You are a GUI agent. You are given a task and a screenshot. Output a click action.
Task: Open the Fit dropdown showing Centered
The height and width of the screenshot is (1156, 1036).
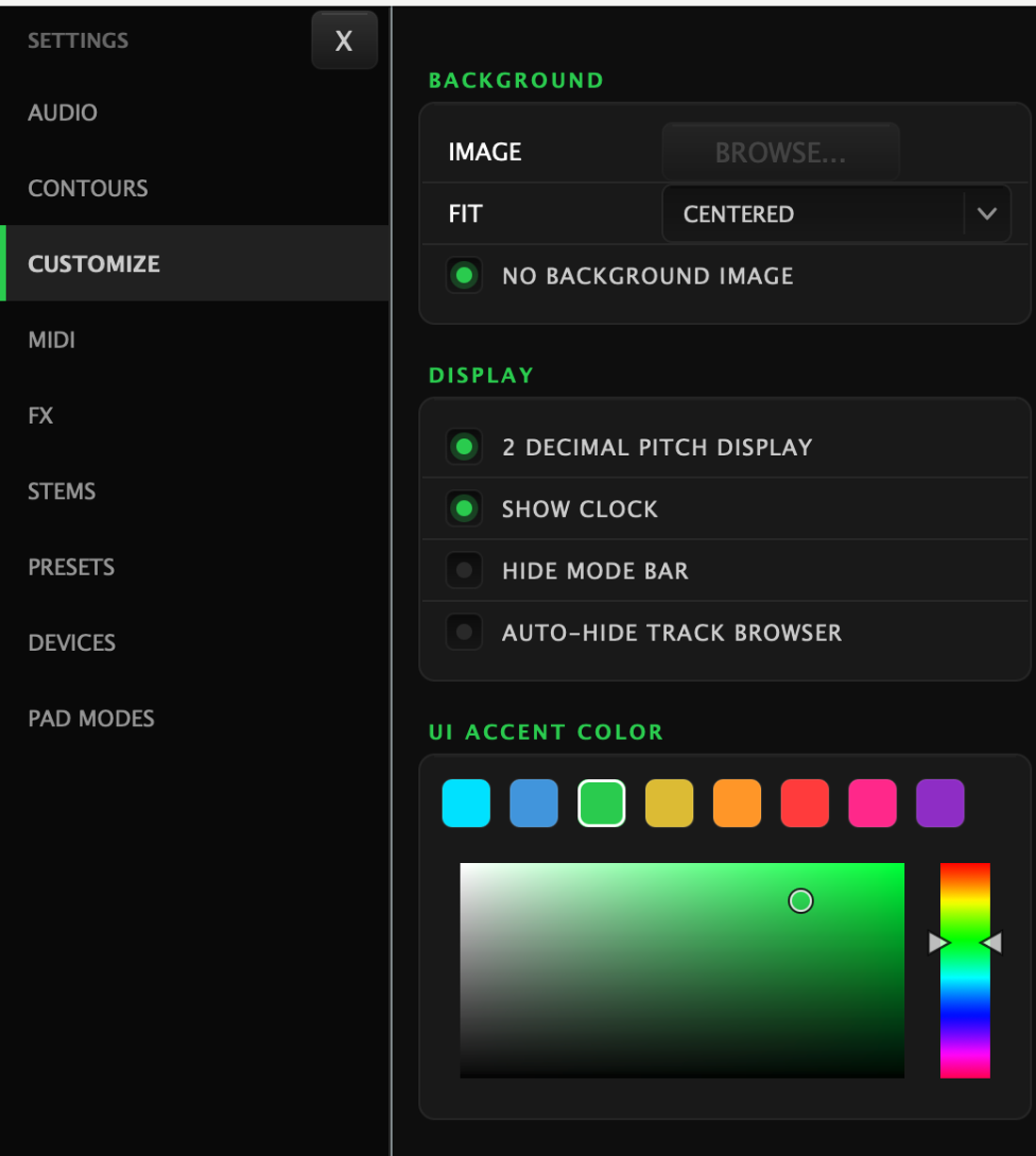point(836,214)
